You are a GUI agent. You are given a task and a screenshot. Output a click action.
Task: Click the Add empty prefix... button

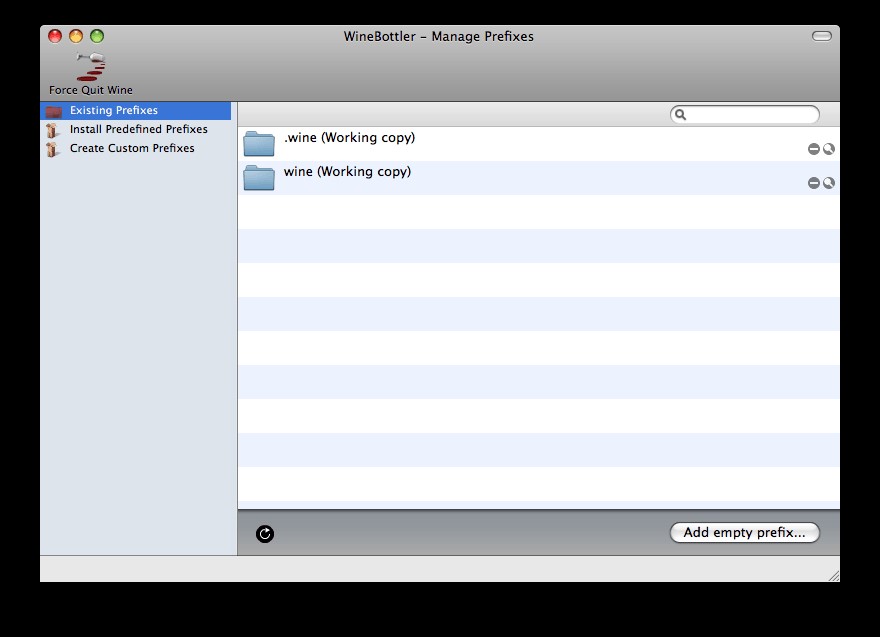[745, 533]
